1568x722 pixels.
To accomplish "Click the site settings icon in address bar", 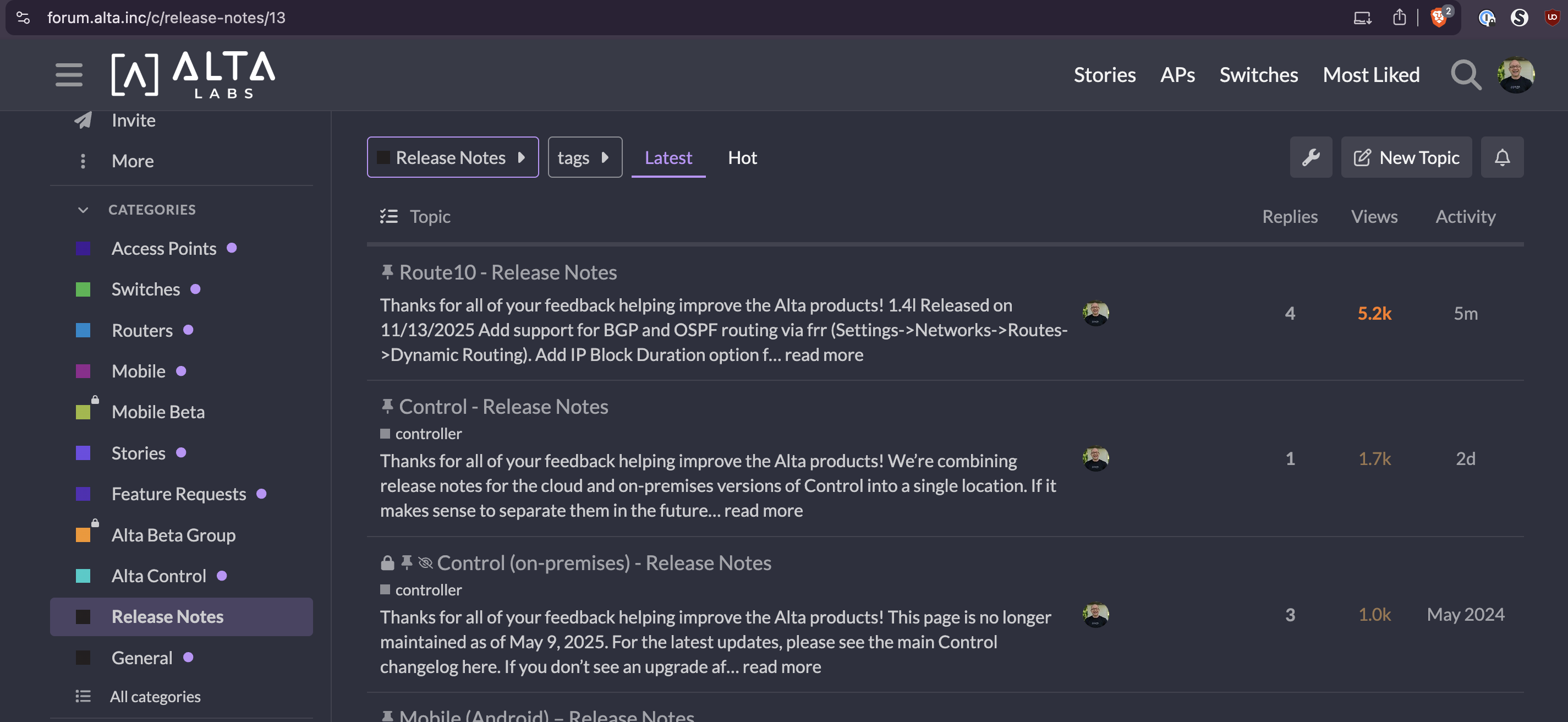I will (23, 18).
